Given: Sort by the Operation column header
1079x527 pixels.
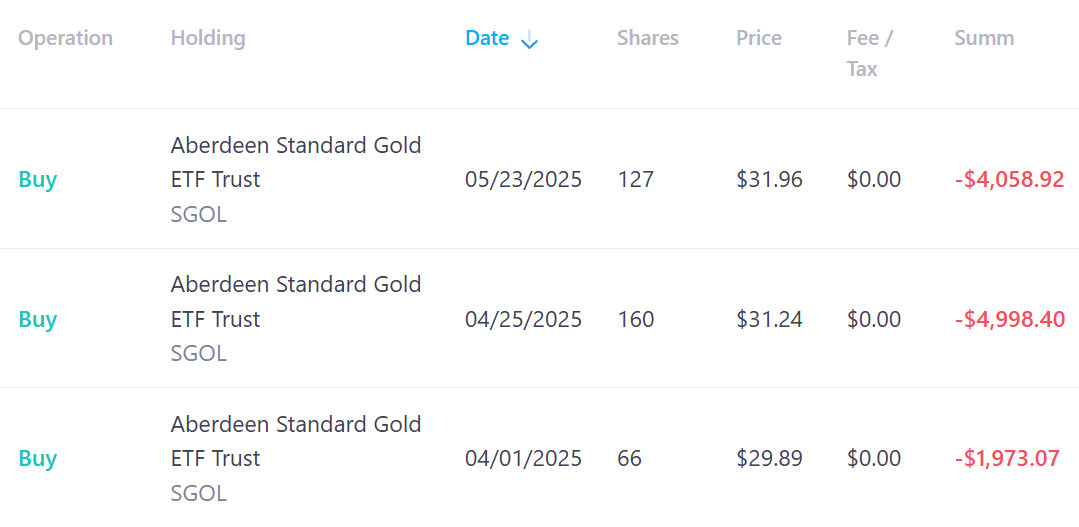Looking at the screenshot, I should (65, 38).
